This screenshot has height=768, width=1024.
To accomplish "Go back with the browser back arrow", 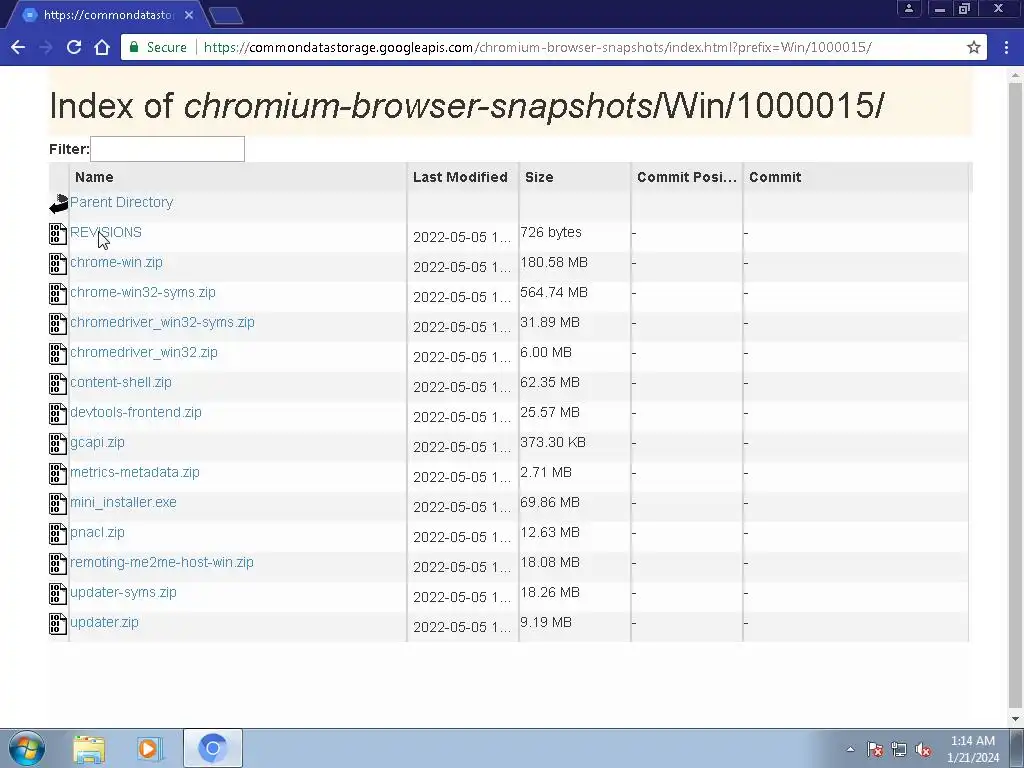I will point(18,47).
